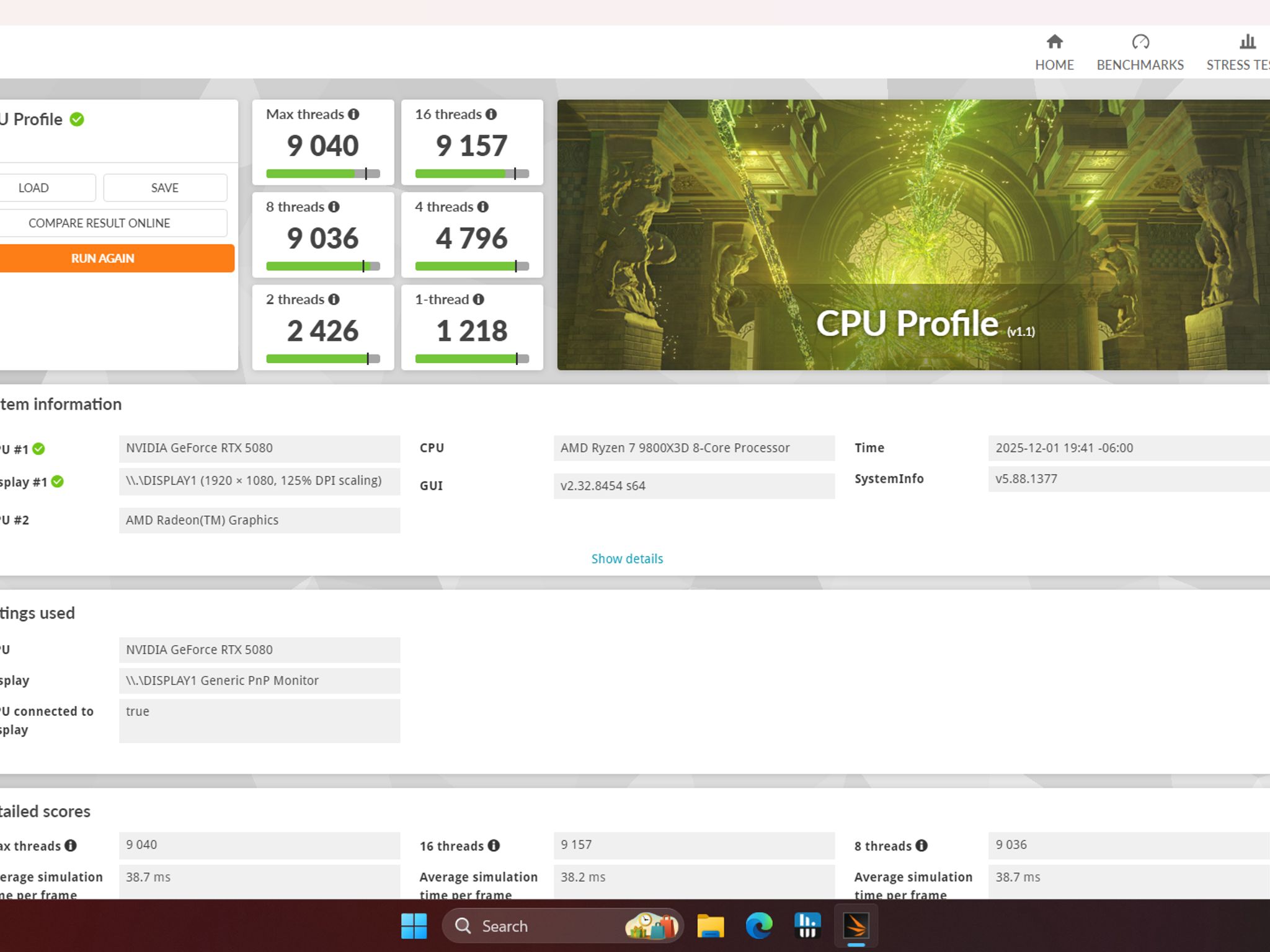Click the 8 threads info icon in score card

pyautogui.click(x=334, y=206)
